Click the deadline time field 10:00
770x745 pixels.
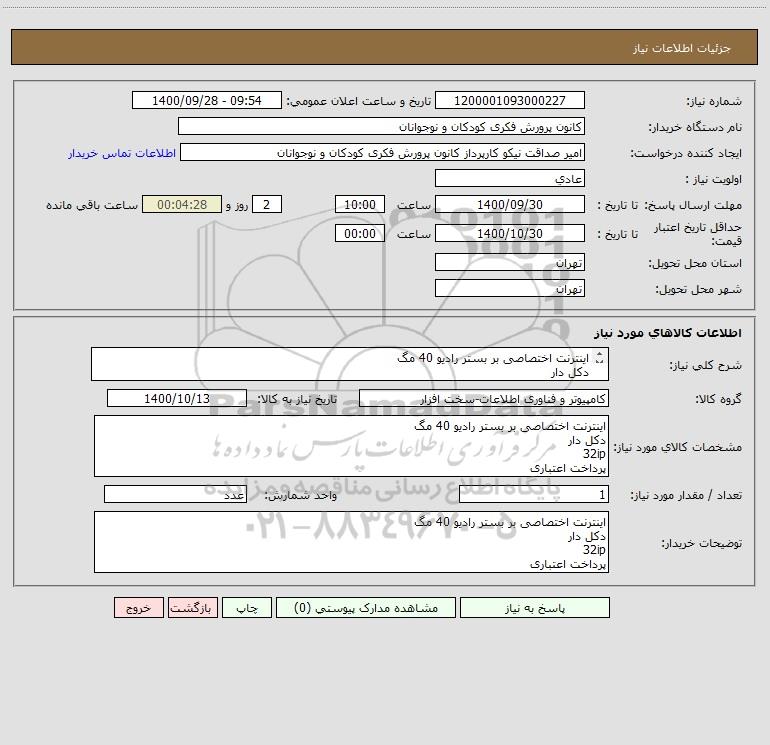pyautogui.click(x=360, y=204)
